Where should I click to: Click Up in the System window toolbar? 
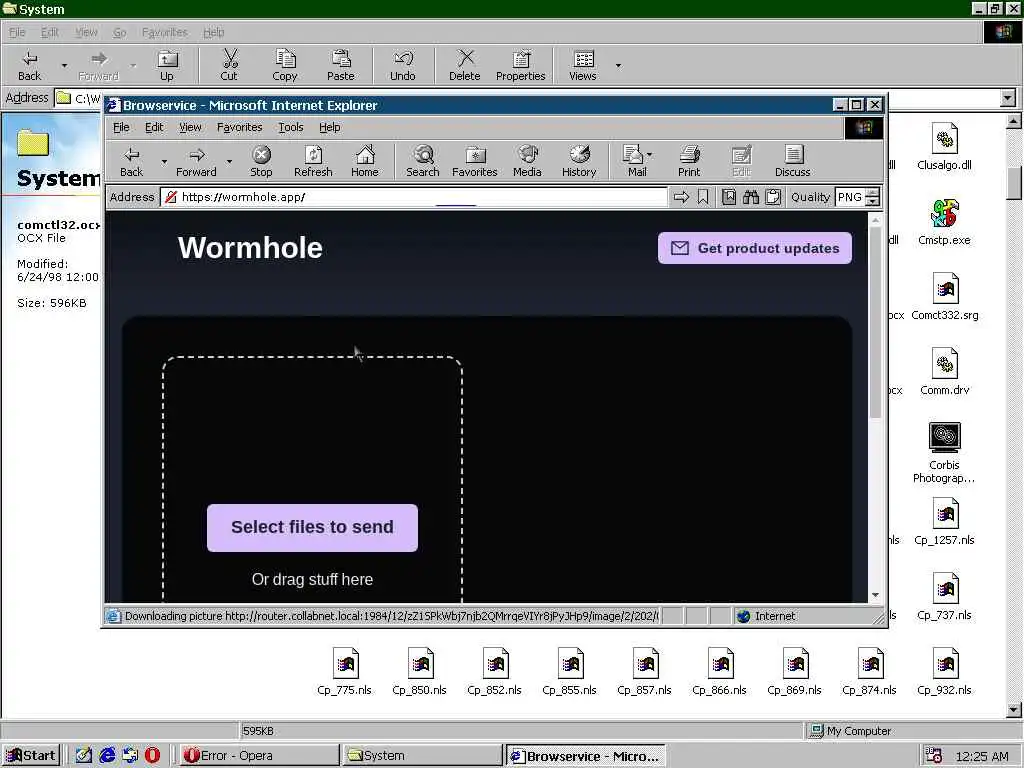tap(167, 65)
